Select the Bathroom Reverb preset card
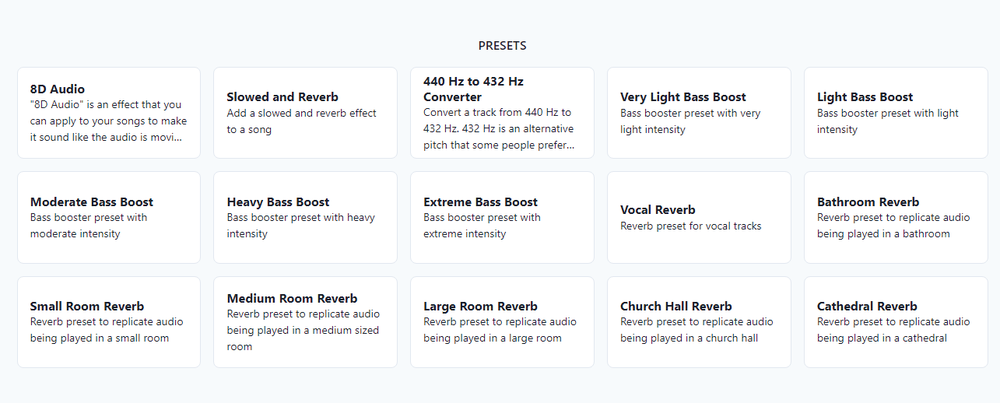The height and width of the screenshot is (403, 1000). (896, 217)
